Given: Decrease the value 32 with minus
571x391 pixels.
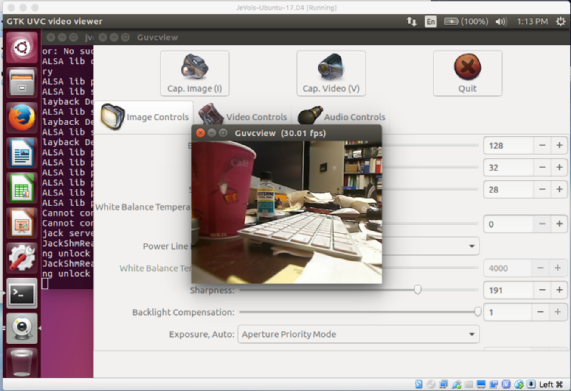Looking at the screenshot, I should 542,167.
